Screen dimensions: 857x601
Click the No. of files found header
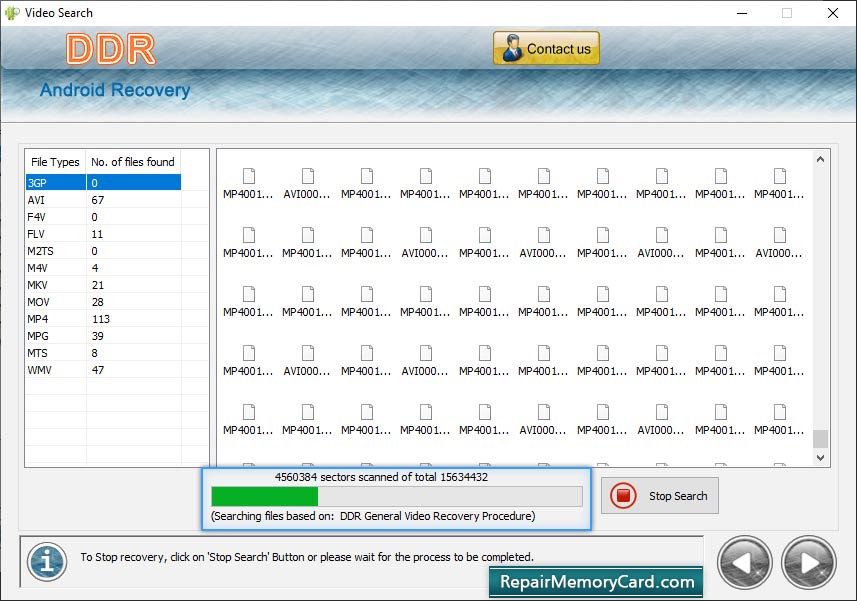[133, 162]
